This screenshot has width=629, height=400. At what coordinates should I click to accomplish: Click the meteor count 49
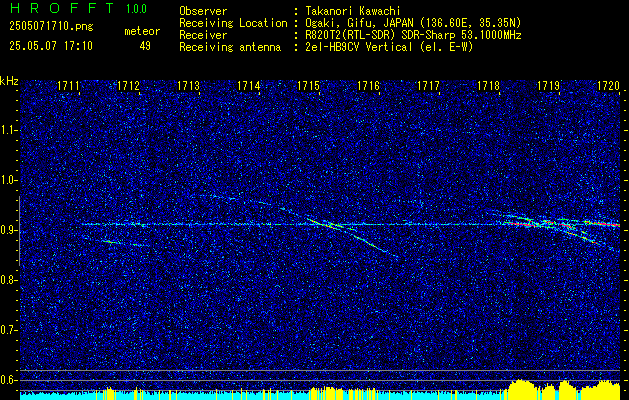(145, 46)
